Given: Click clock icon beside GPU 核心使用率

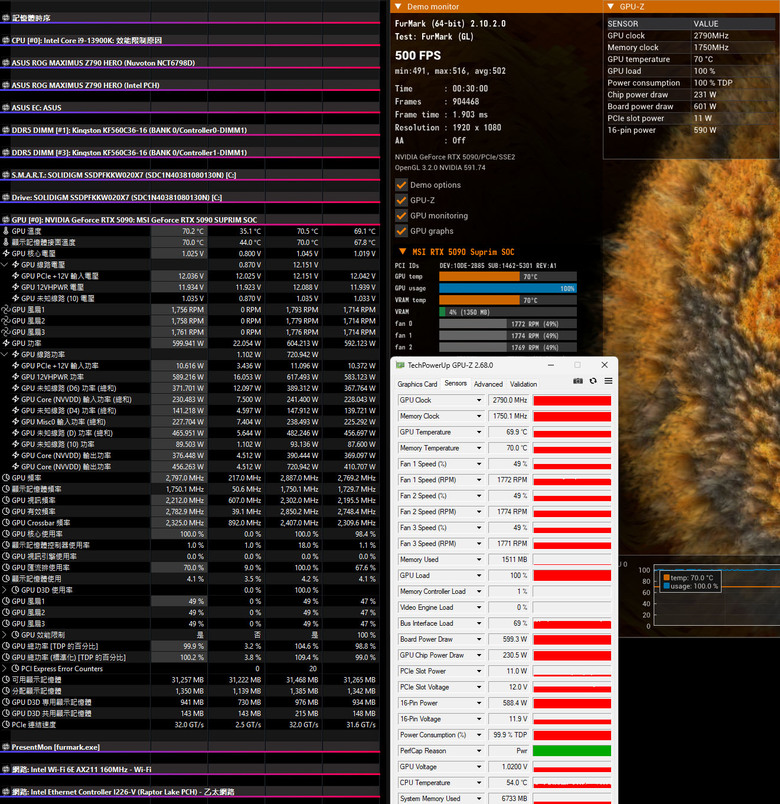Looking at the screenshot, I should coord(6,534).
